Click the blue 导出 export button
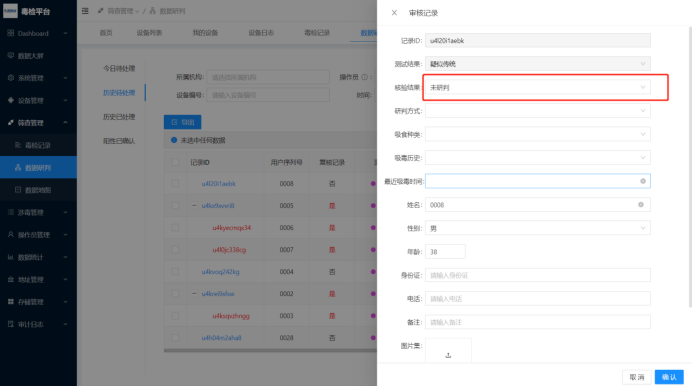The image size is (693, 386). [183, 122]
